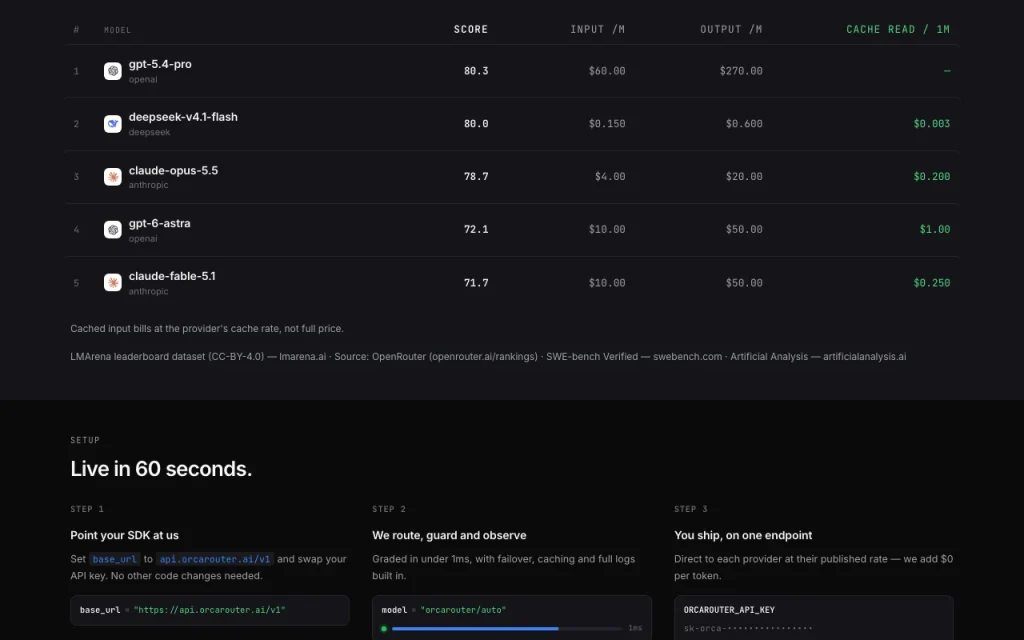Click the OpenAI icon beside gpt-6-astra

pyautogui.click(x=112, y=229)
